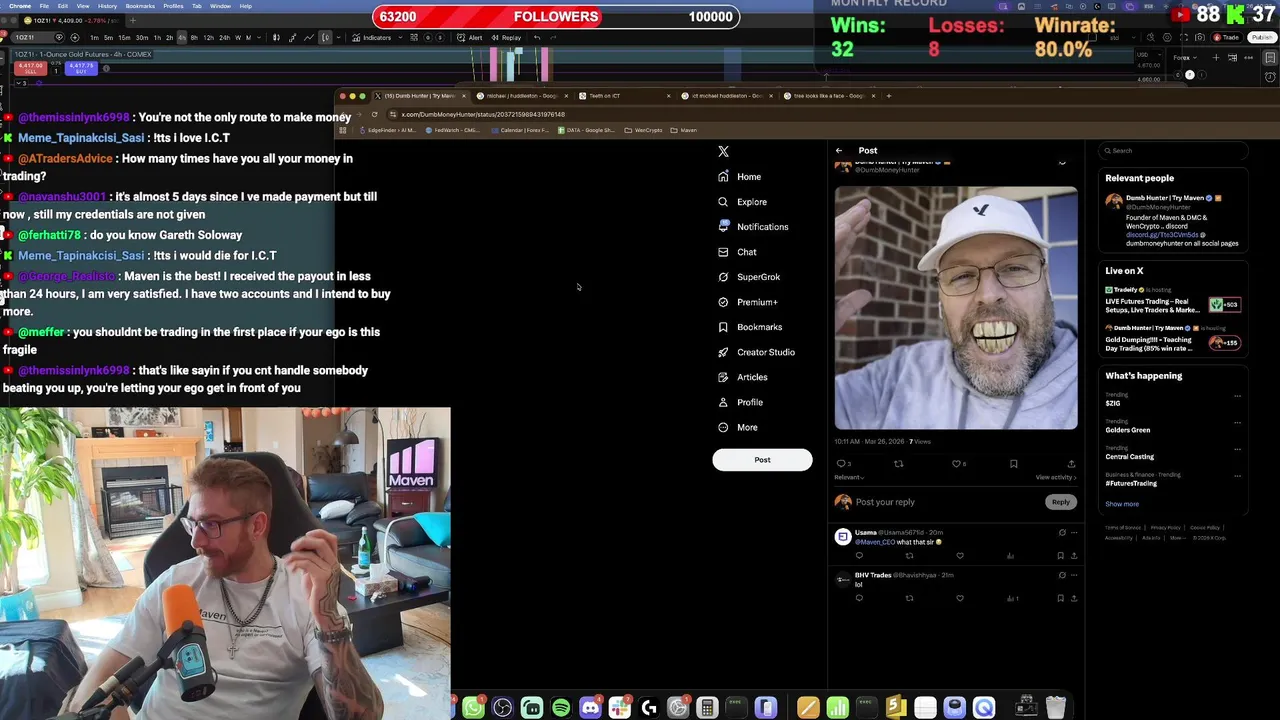This screenshot has height=720, width=1280.
Task: Open OBS from the dock
Action: (x=502, y=708)
